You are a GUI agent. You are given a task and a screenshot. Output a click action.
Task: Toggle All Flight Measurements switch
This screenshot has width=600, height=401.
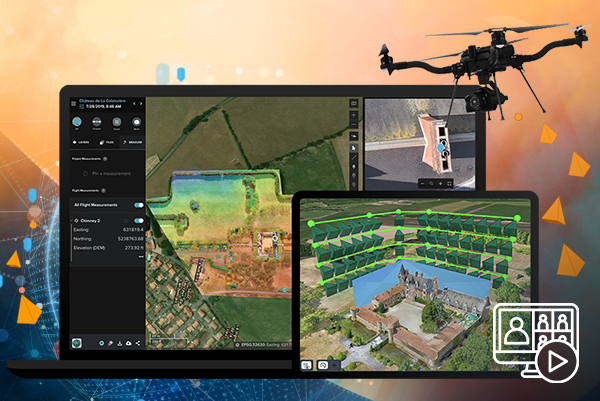(x=138, y=204)
